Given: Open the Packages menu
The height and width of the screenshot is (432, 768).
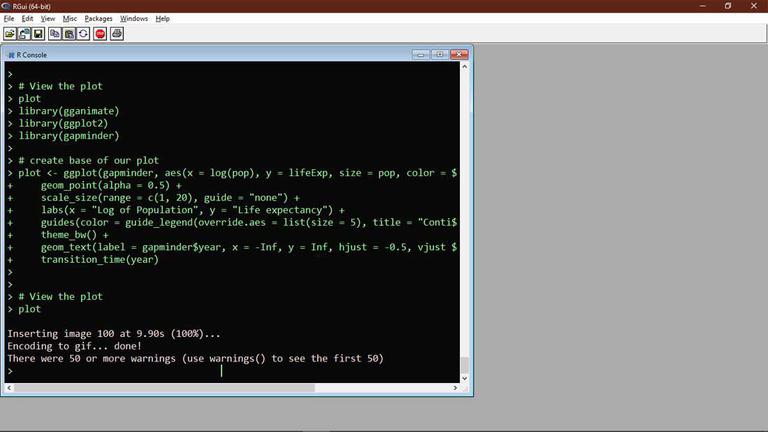Looking at the screenshot, I should [98, 19].
